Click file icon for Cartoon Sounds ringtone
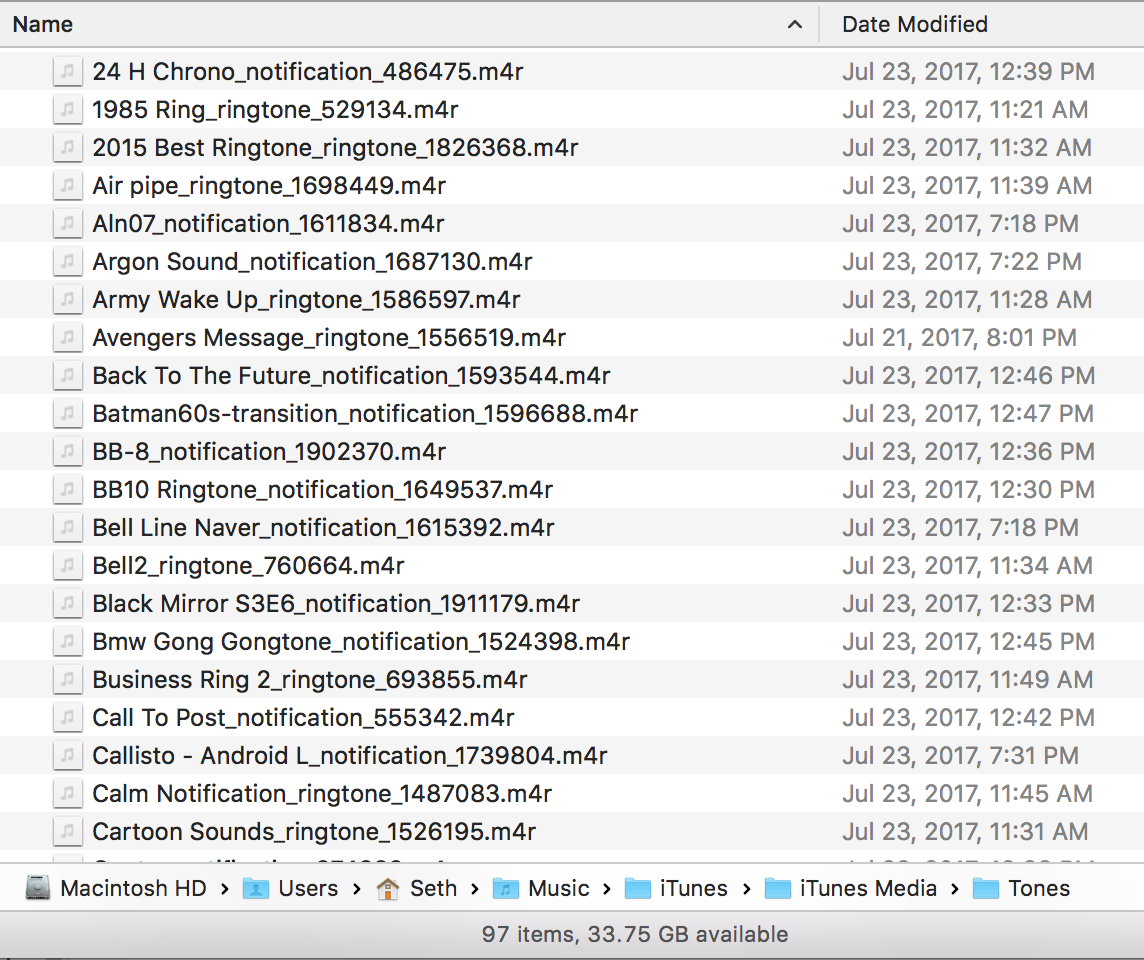Viewport: 1144px width, 960px height. point(67,830)
